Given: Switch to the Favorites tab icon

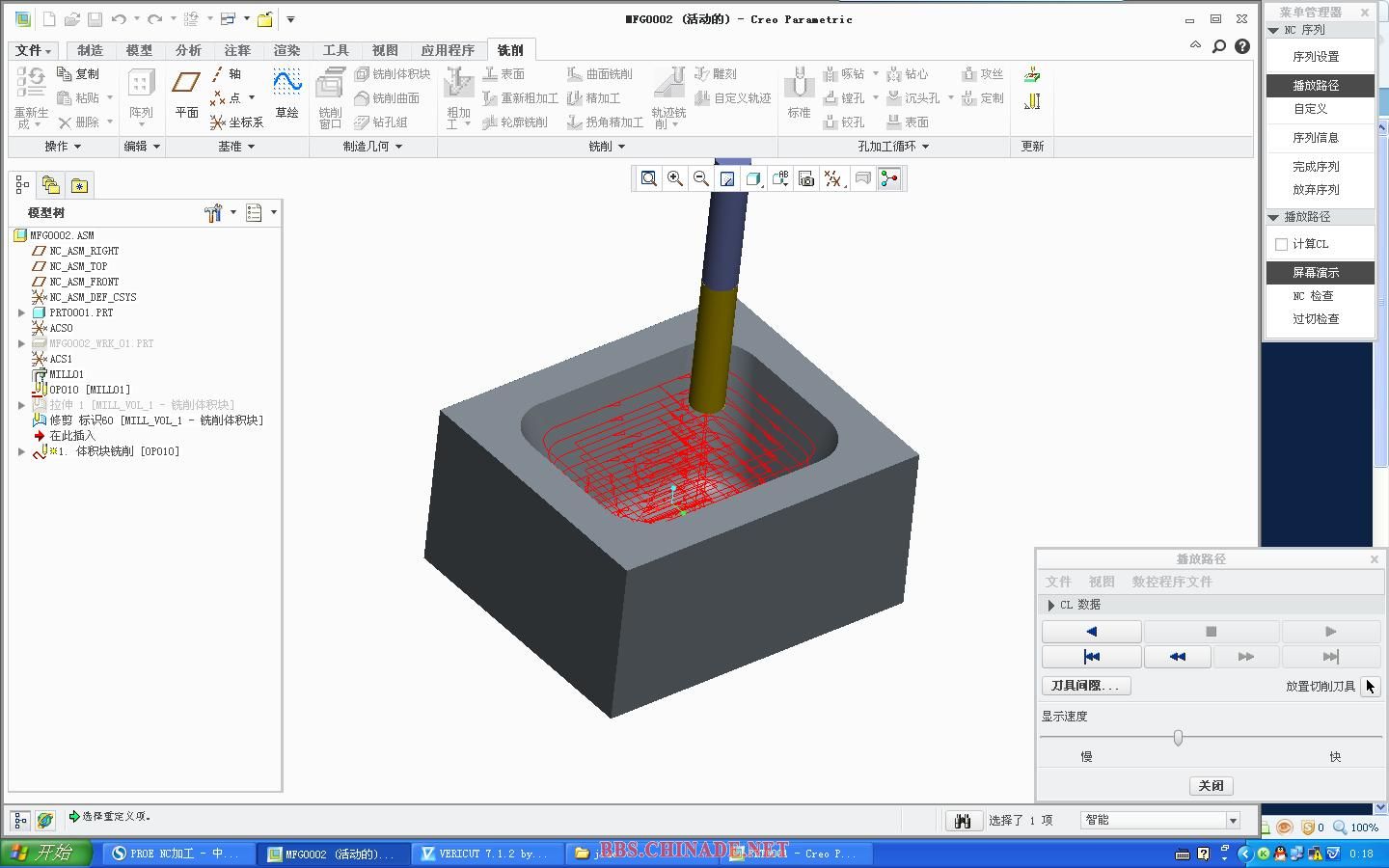Looking at the screenshot, I should pyautogui.click(x=79, y=185).
